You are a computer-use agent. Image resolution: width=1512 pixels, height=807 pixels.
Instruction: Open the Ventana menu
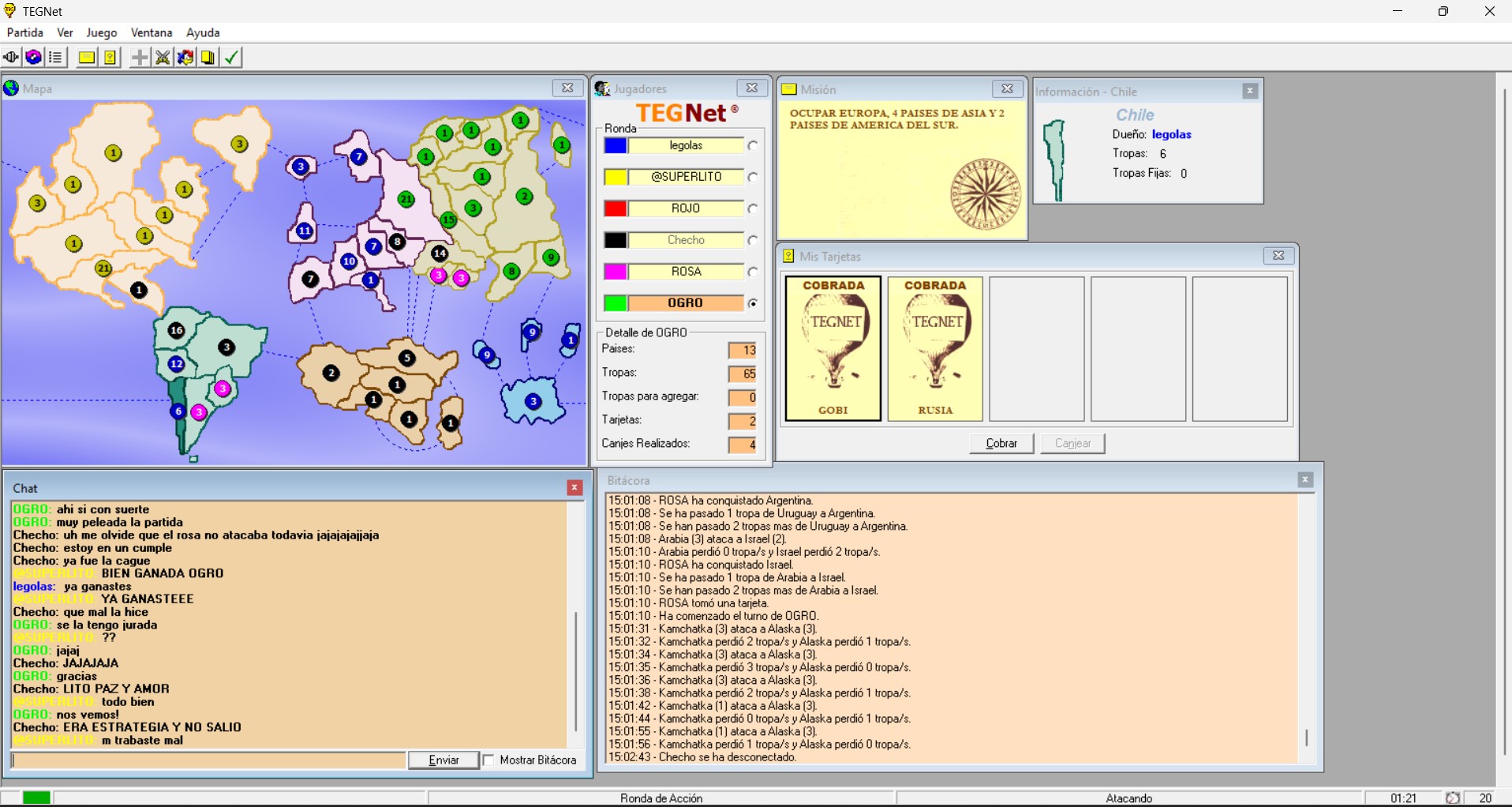pos(152,32)
